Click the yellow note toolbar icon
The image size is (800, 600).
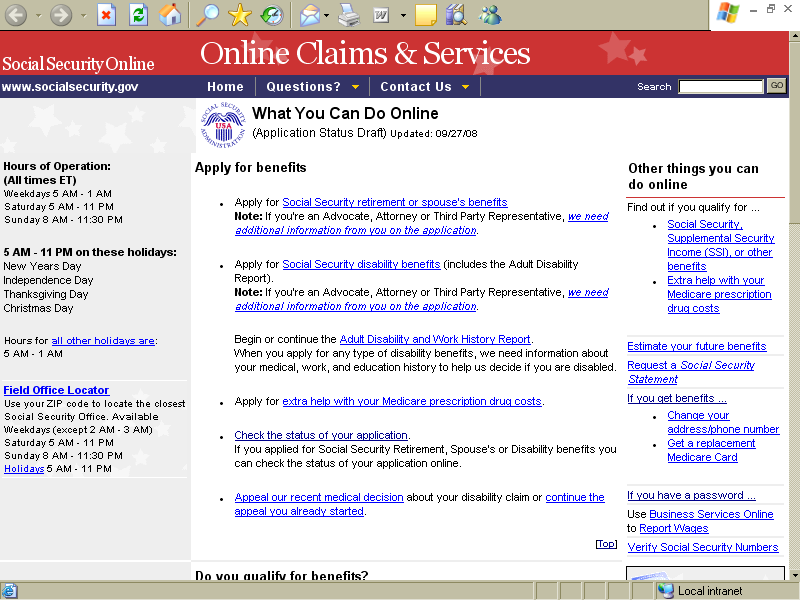[x=426, y=15]
